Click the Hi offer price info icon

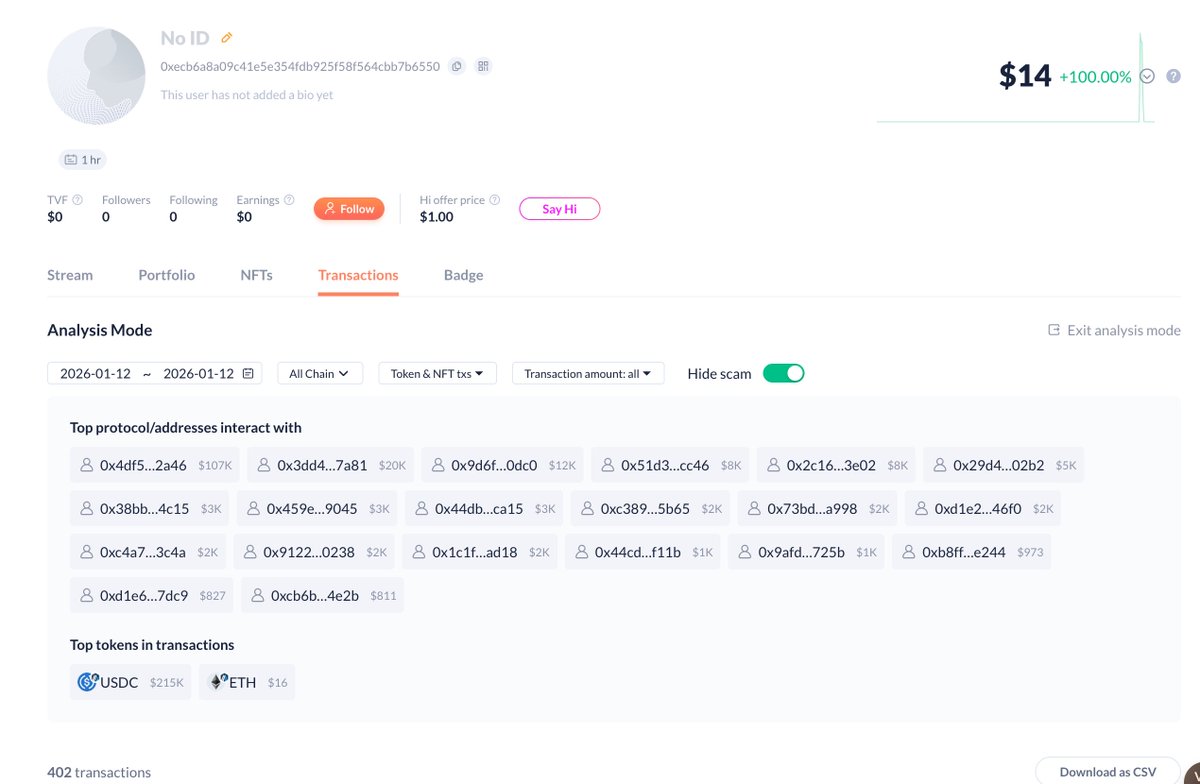click(x=495, y=200)
